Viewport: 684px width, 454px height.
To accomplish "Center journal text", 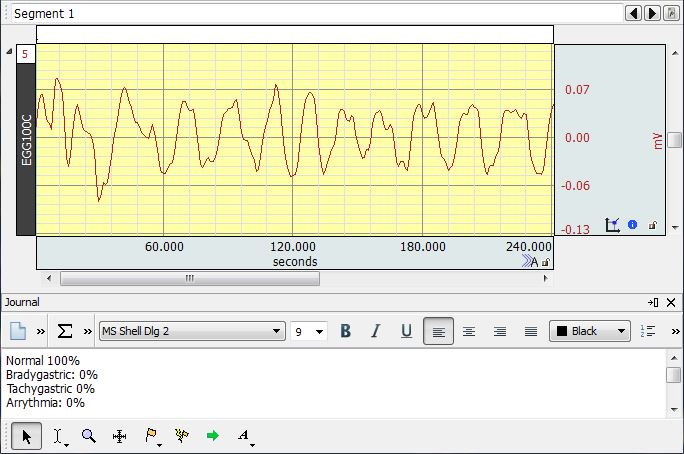I will pyautogui.click(x=469, y=331).
